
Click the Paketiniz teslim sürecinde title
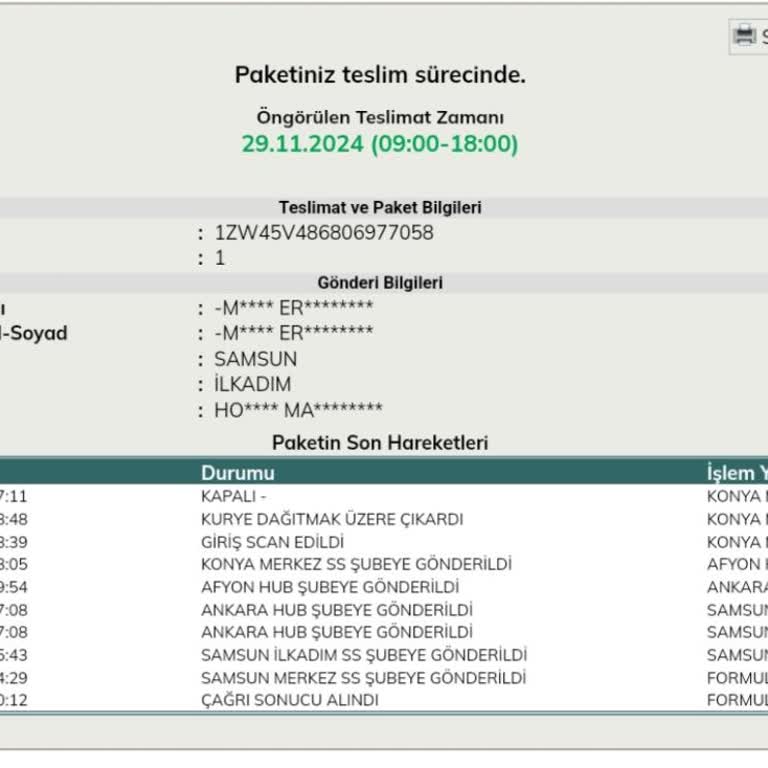coord(380,75)
